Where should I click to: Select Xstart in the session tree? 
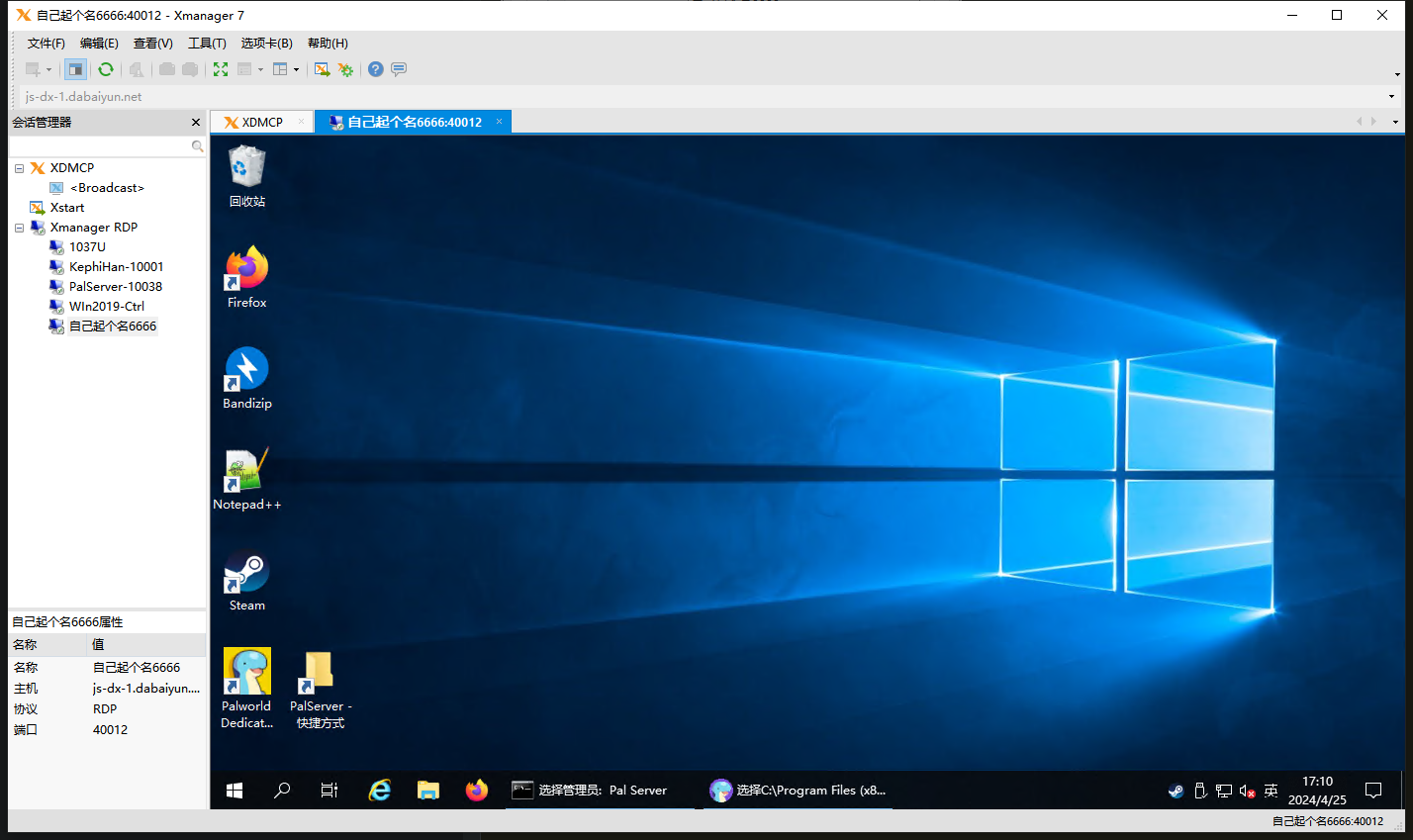point(67,208)
